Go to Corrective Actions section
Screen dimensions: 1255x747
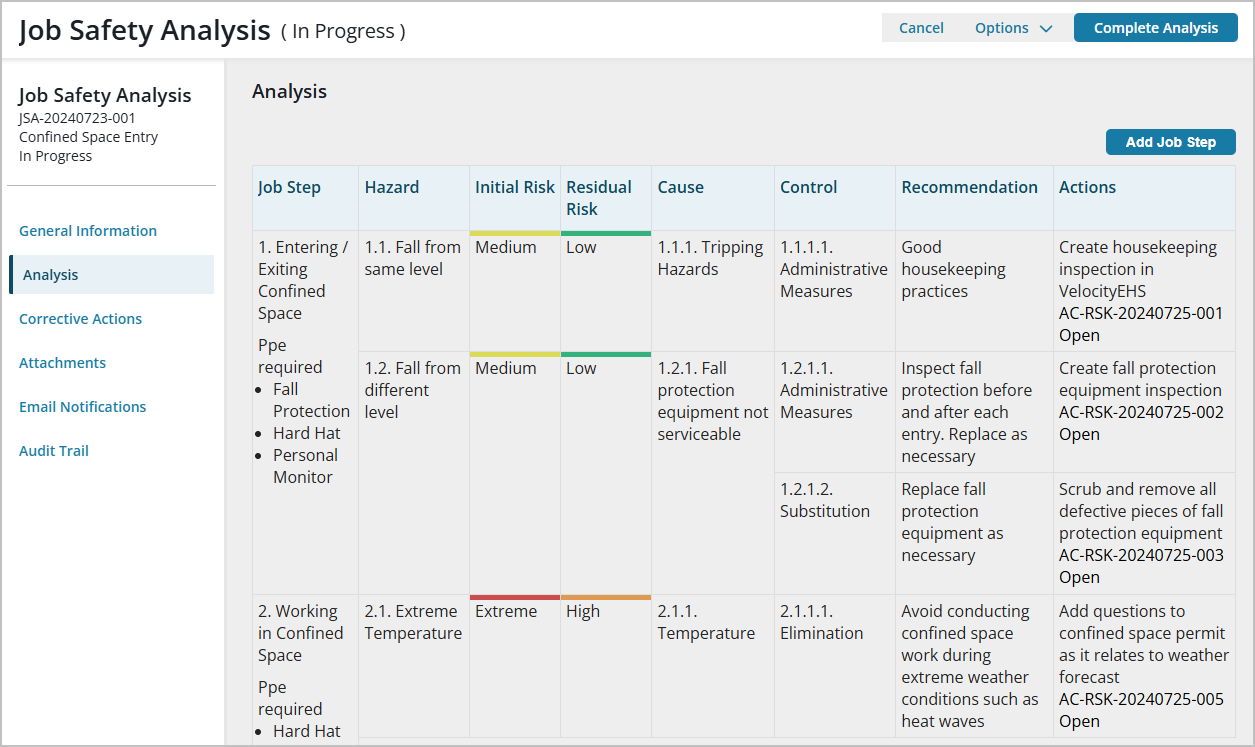pyautogui.click(x=80, y=319)
